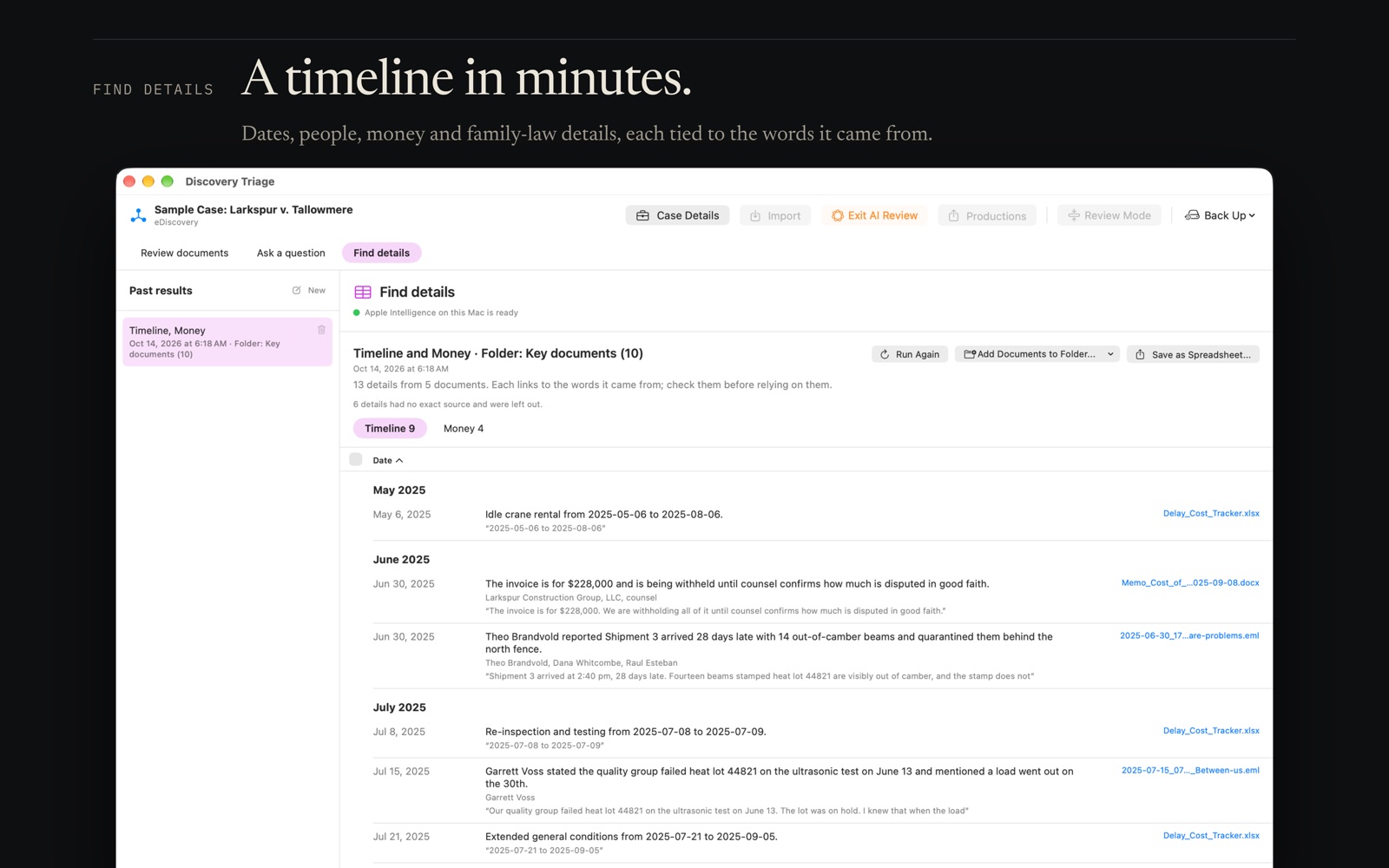Click the Import button
The width and height of the screenshot is (1389, 868).
(x=774, y=215)
